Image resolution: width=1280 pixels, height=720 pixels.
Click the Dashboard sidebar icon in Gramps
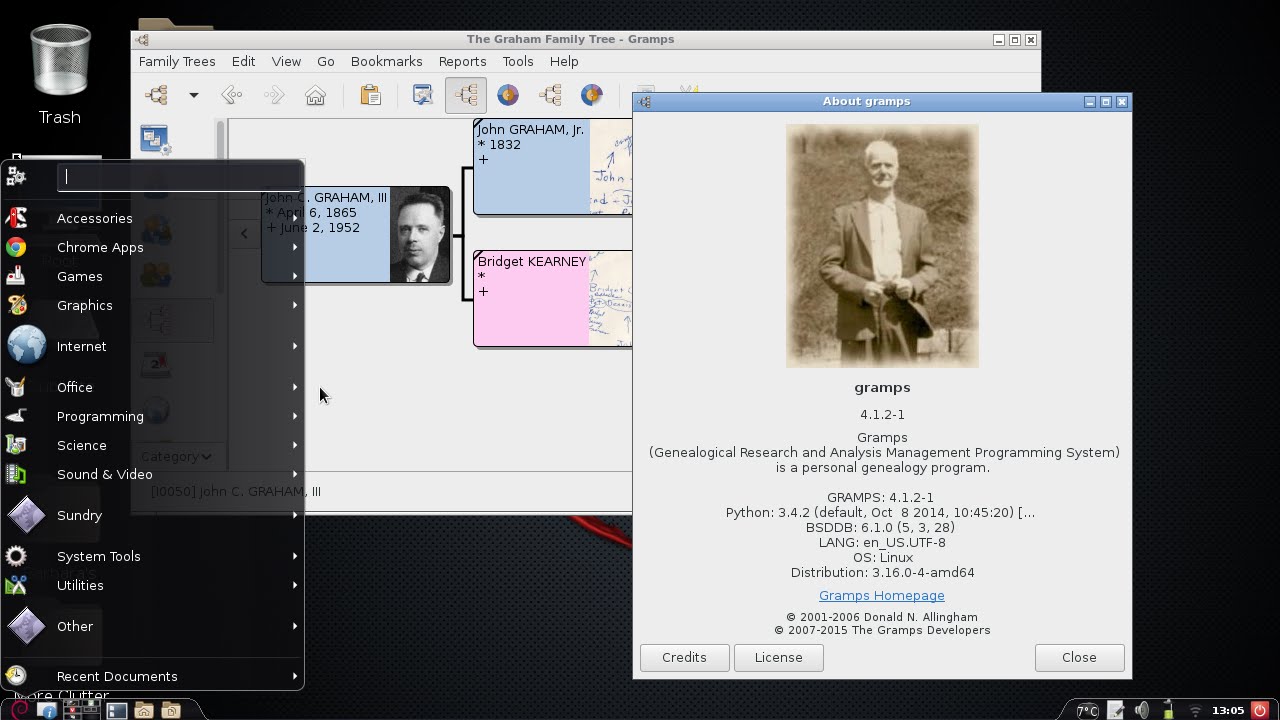pos(155,140)
